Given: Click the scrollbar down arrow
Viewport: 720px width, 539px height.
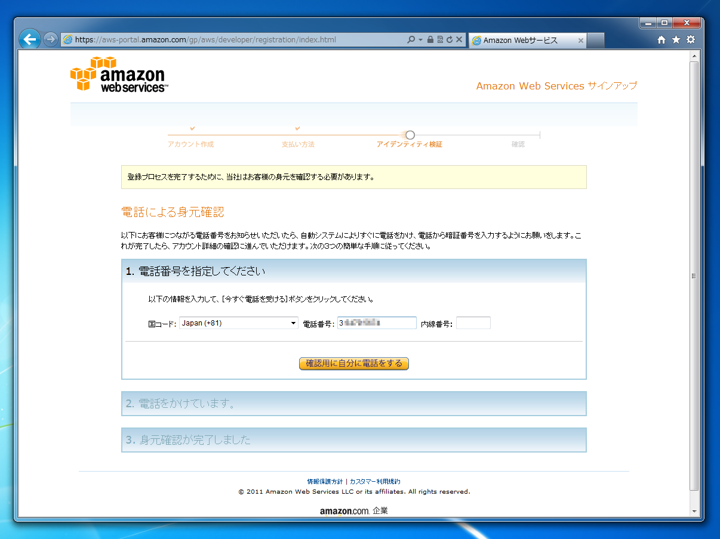Looking at the screenshot, I should [694, 511].
